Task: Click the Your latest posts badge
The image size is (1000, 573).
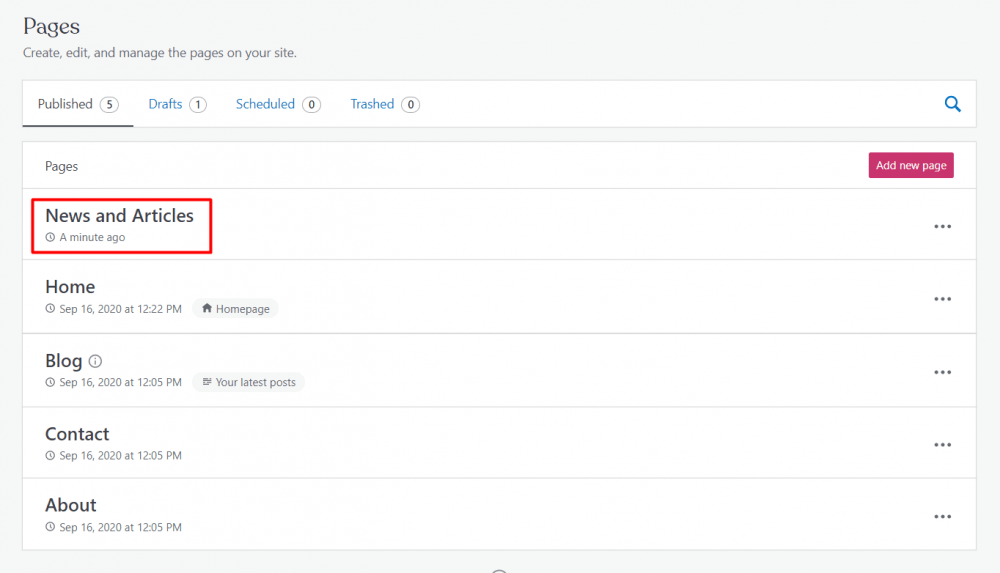Action: 248,382
